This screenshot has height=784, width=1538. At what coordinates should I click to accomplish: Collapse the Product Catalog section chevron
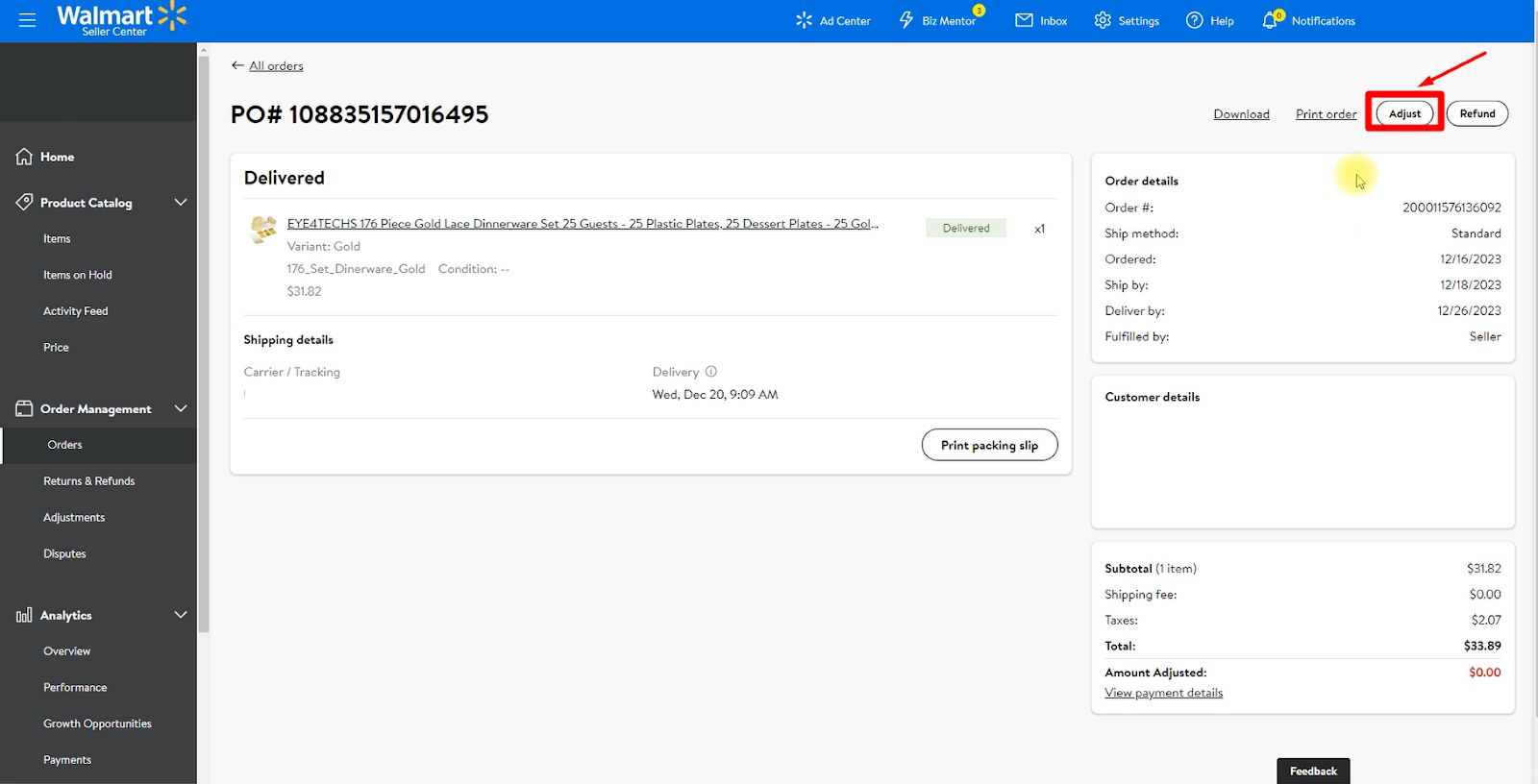pos(180,203)
